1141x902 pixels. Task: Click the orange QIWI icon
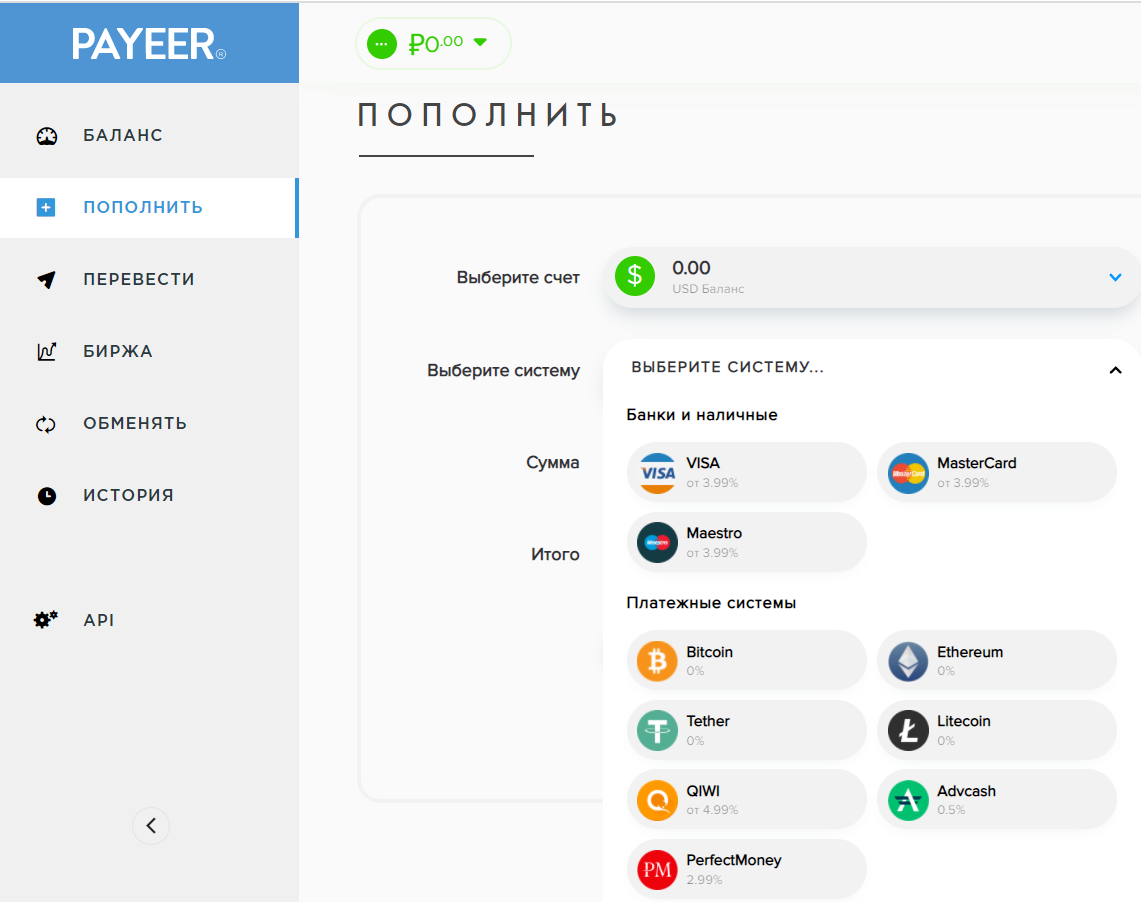(657, 800)
